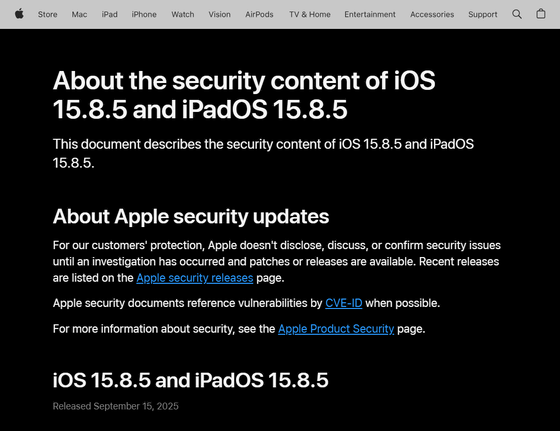Screen dimensions: 560x431
Task: Visit the Apple Product Security link
Action: (x=336, y=329)
